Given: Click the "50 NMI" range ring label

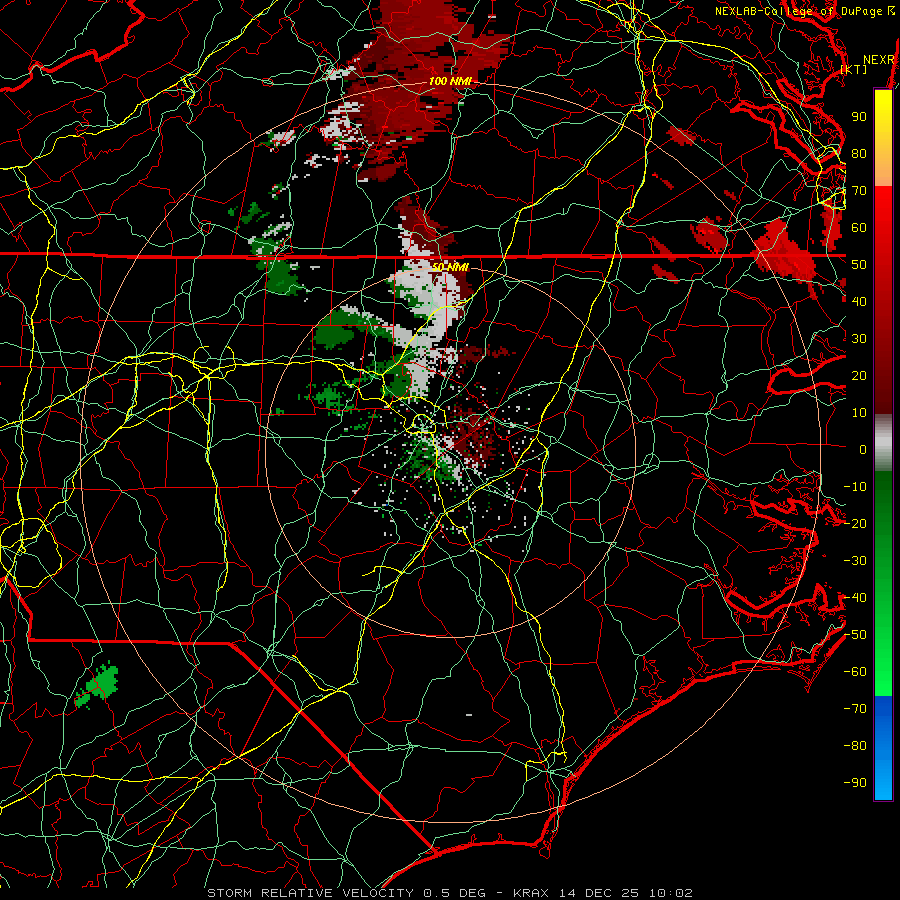Looking at the screenshot, I should [x=450, y=267].
